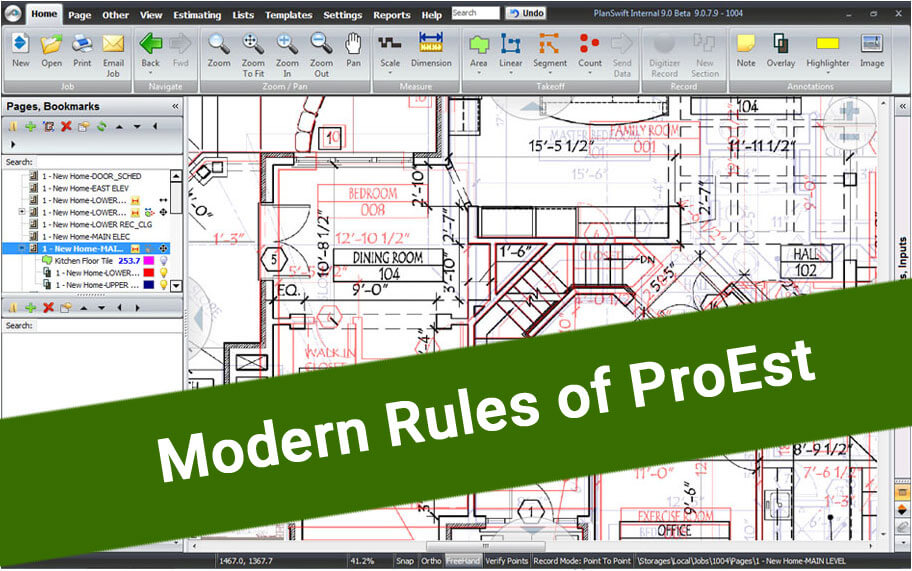Image resolution: width=912 pixels, height=571 pixels.
Task: Click the Undo button
Action: click(x=526, y=13)
